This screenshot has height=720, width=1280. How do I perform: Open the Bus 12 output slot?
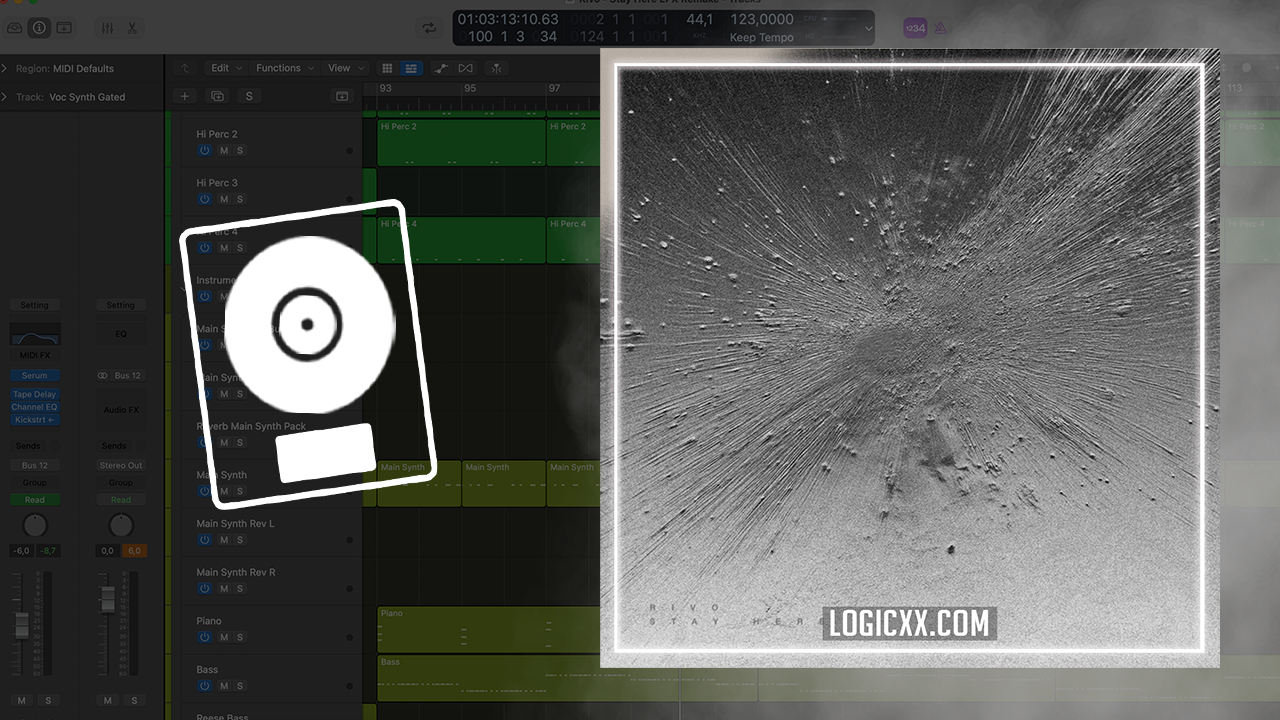35,465
